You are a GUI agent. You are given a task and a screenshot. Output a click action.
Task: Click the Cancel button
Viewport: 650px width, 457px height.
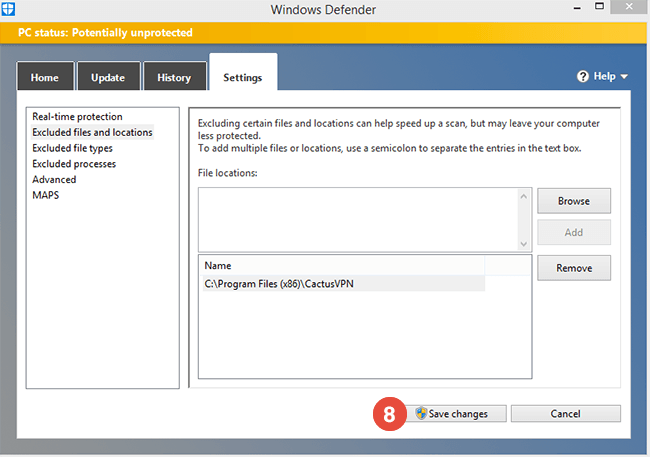[x=565, y=413]
